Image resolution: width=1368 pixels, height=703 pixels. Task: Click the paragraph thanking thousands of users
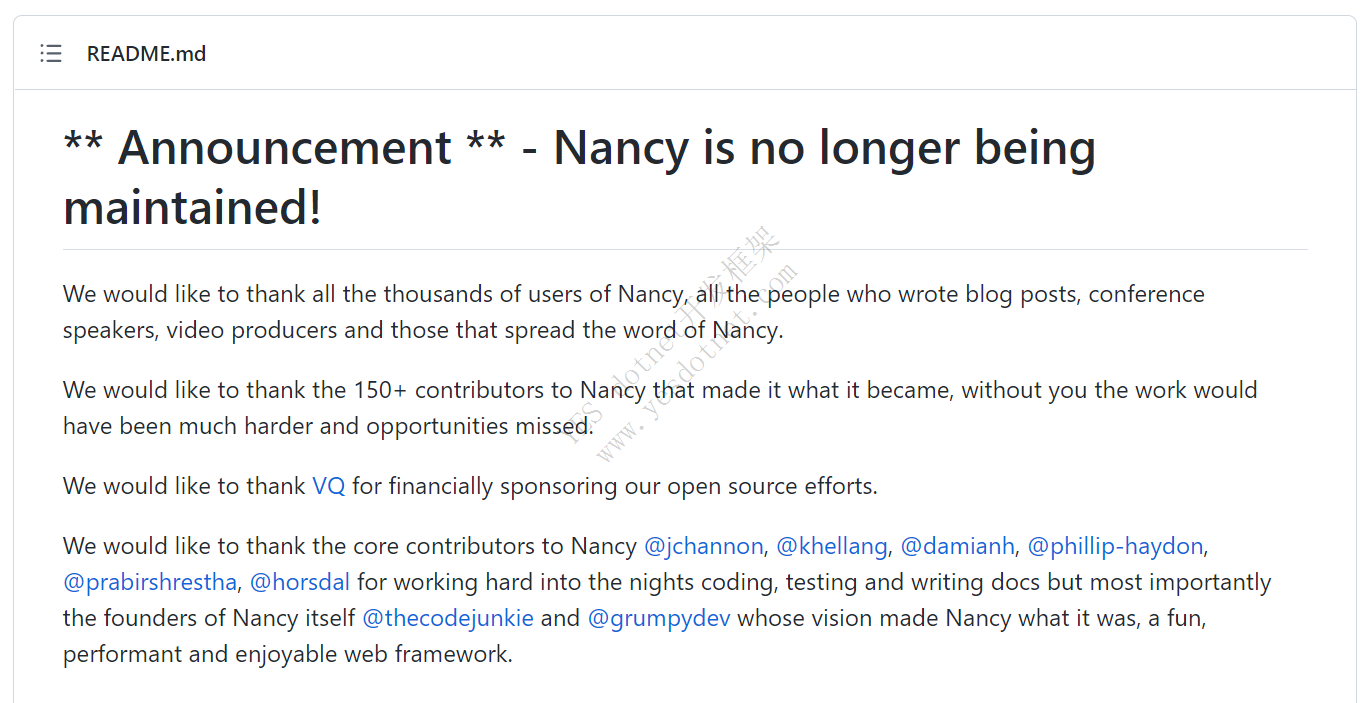pyautogui.click(x=634, y=312)
